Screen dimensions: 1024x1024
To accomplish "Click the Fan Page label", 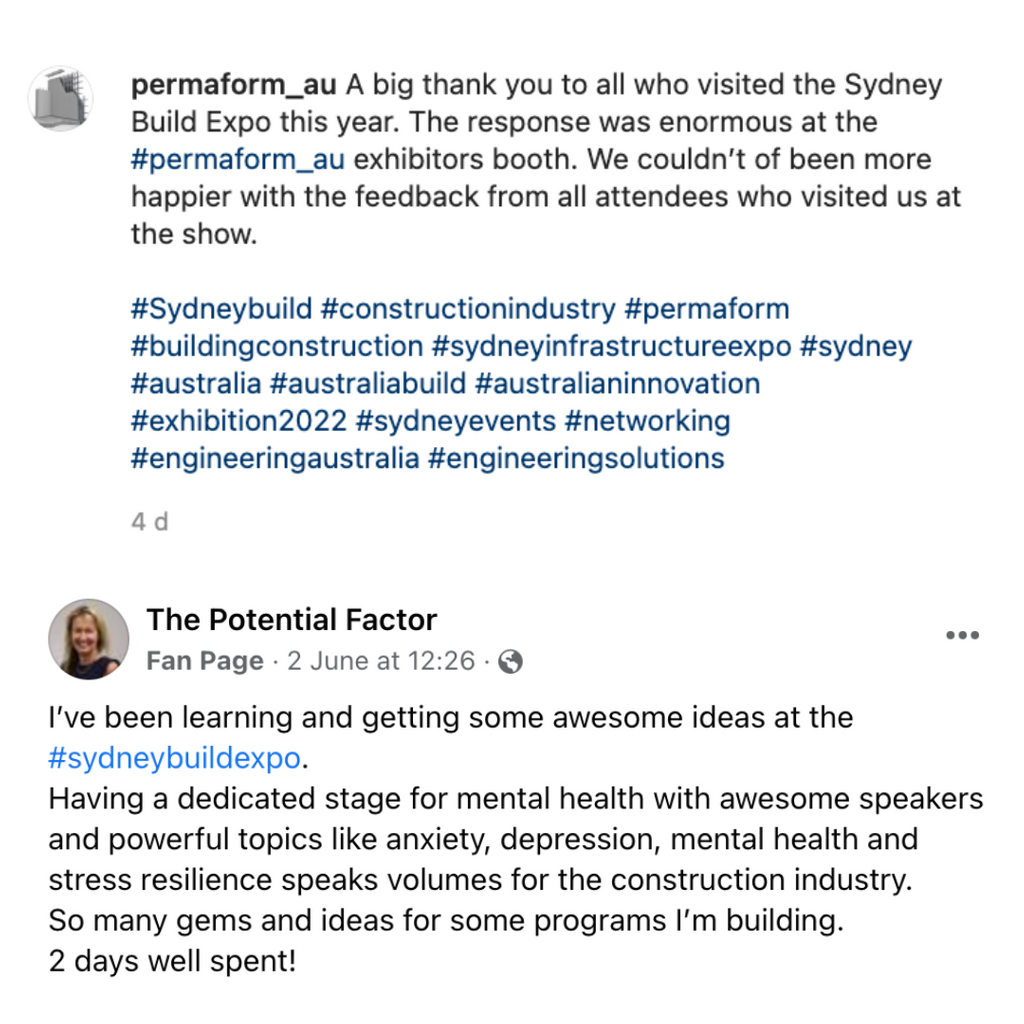I will click(x=205, y=661).
